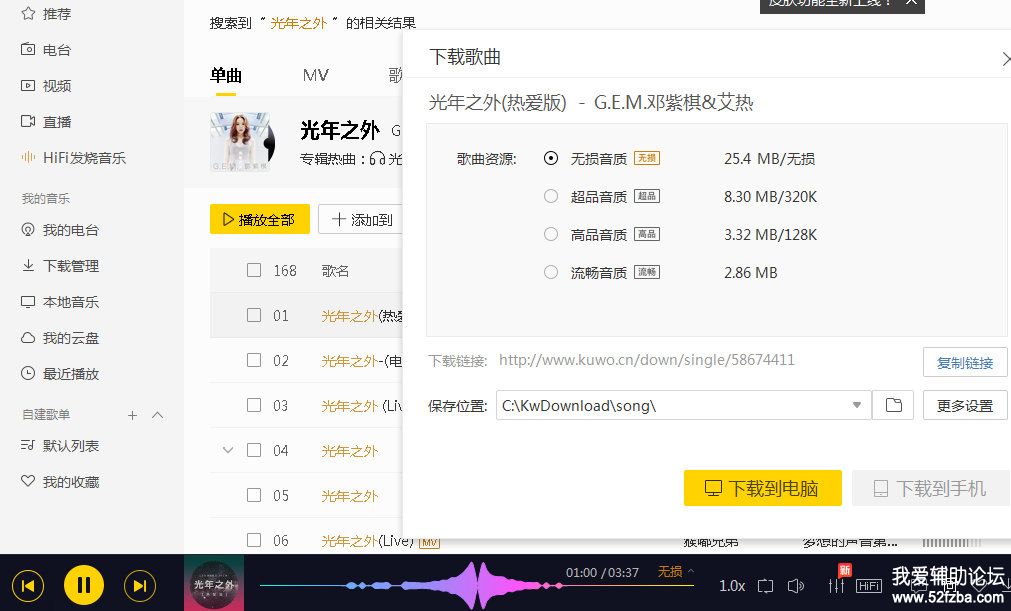Screen dimensions: 1011x611
Task: Click the download link URL text
Action: click(x=647, y=360)
